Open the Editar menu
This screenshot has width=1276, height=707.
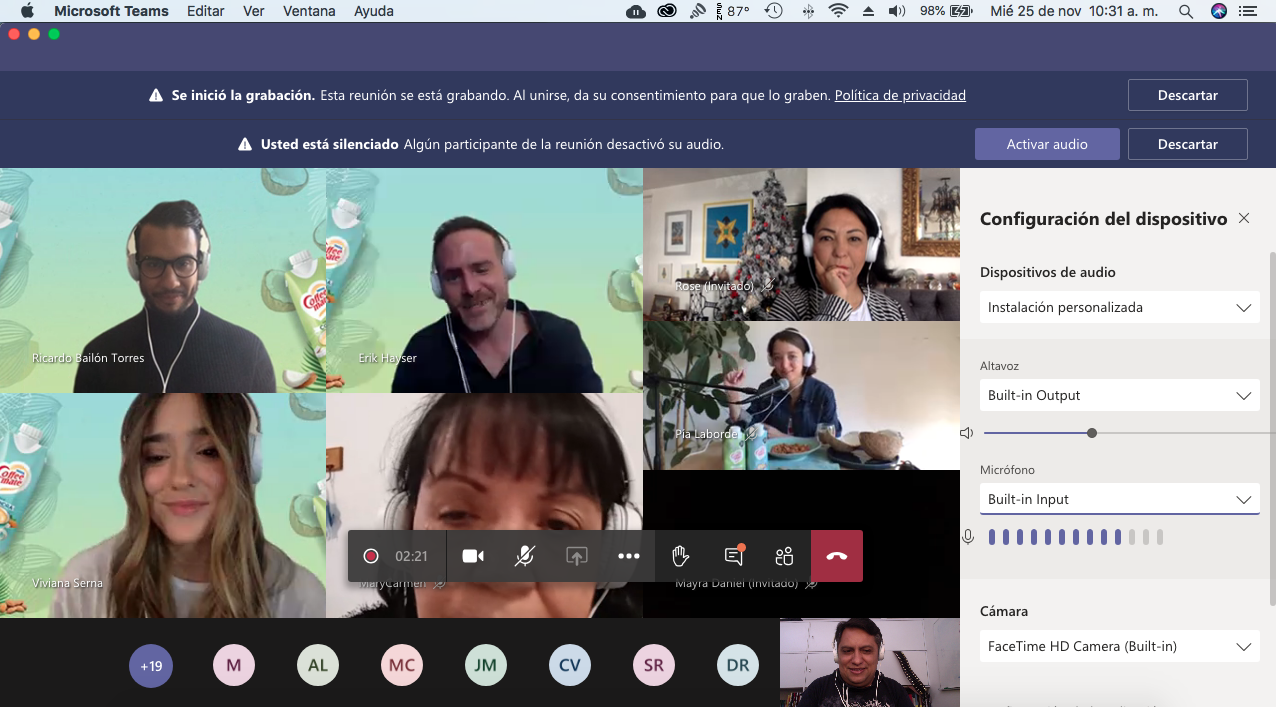click(x=205, y=11)
